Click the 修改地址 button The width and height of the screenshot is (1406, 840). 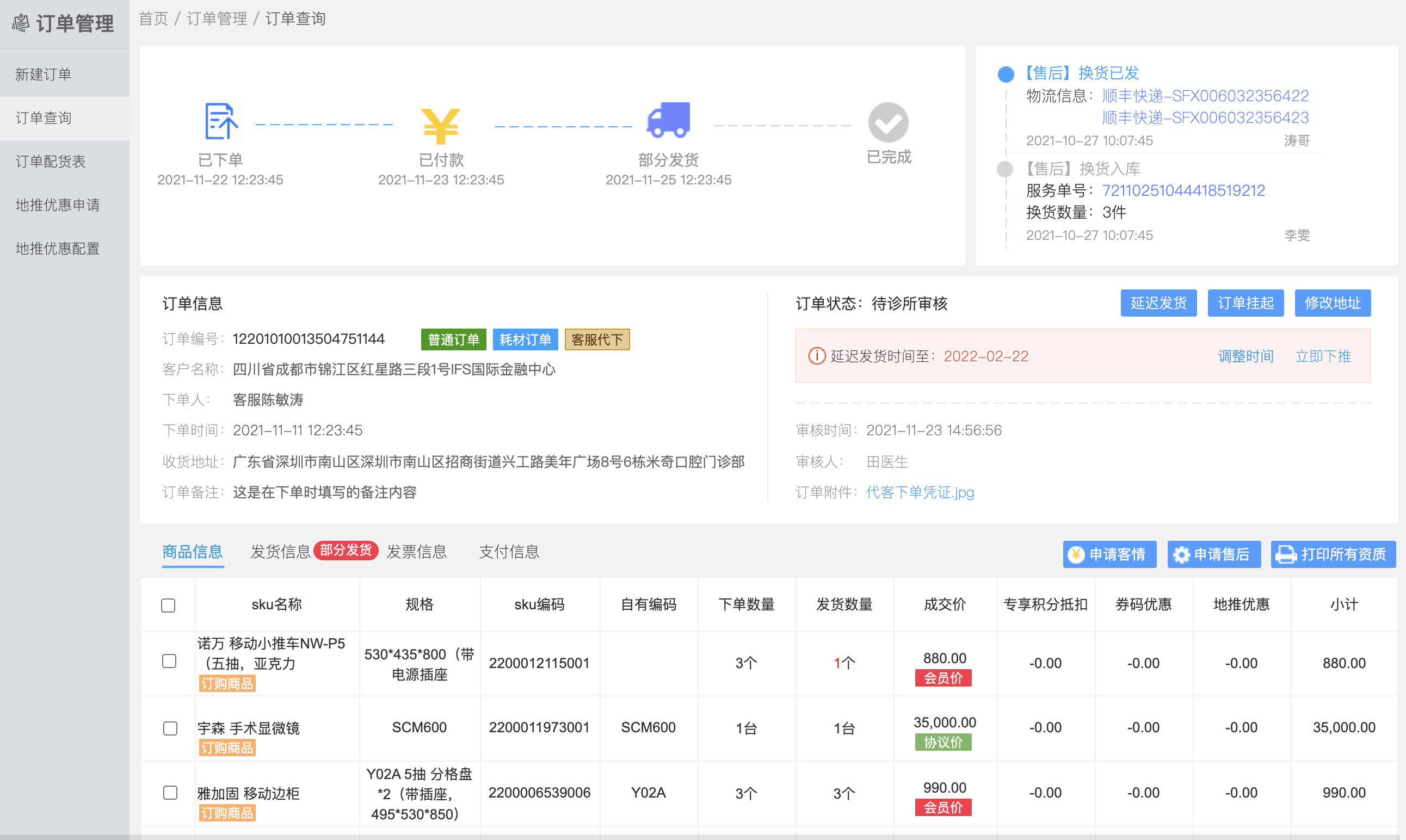pos(1333,303)
